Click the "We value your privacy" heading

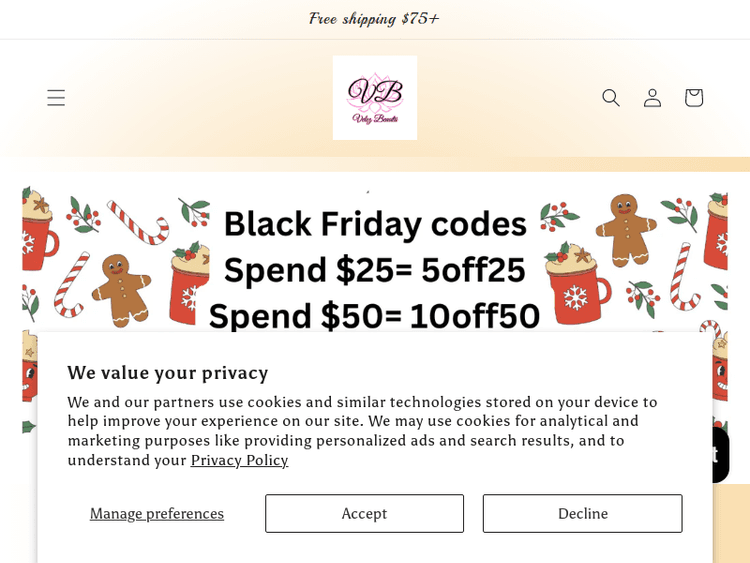click(168, 372)
